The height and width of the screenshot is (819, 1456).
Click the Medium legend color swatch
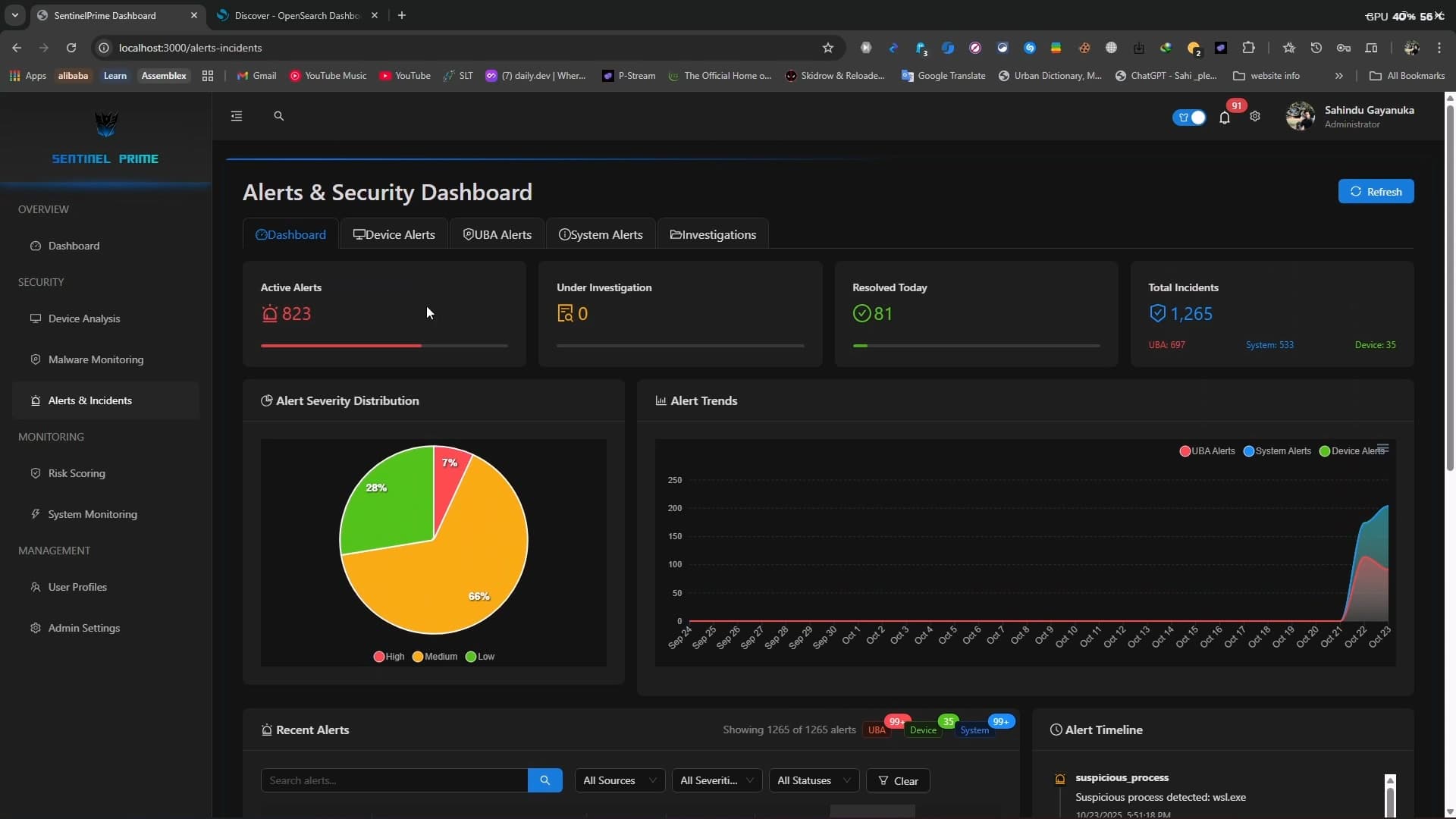point(418,657)
